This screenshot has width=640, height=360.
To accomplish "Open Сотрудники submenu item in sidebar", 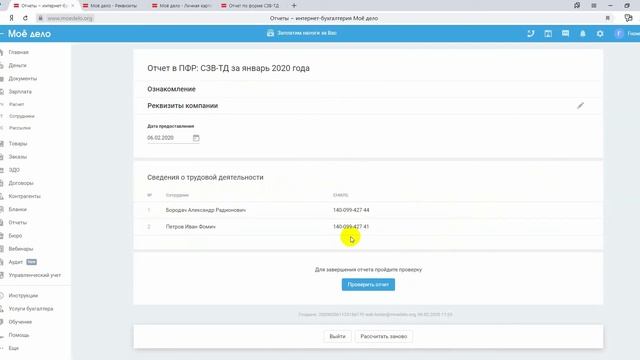I will (22, 116).
